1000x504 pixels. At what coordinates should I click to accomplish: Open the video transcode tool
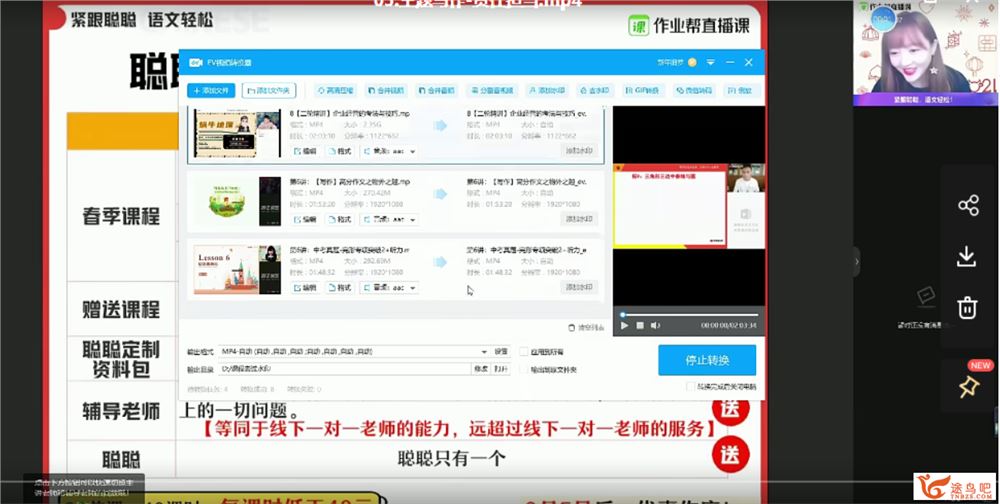pos(695,91)
